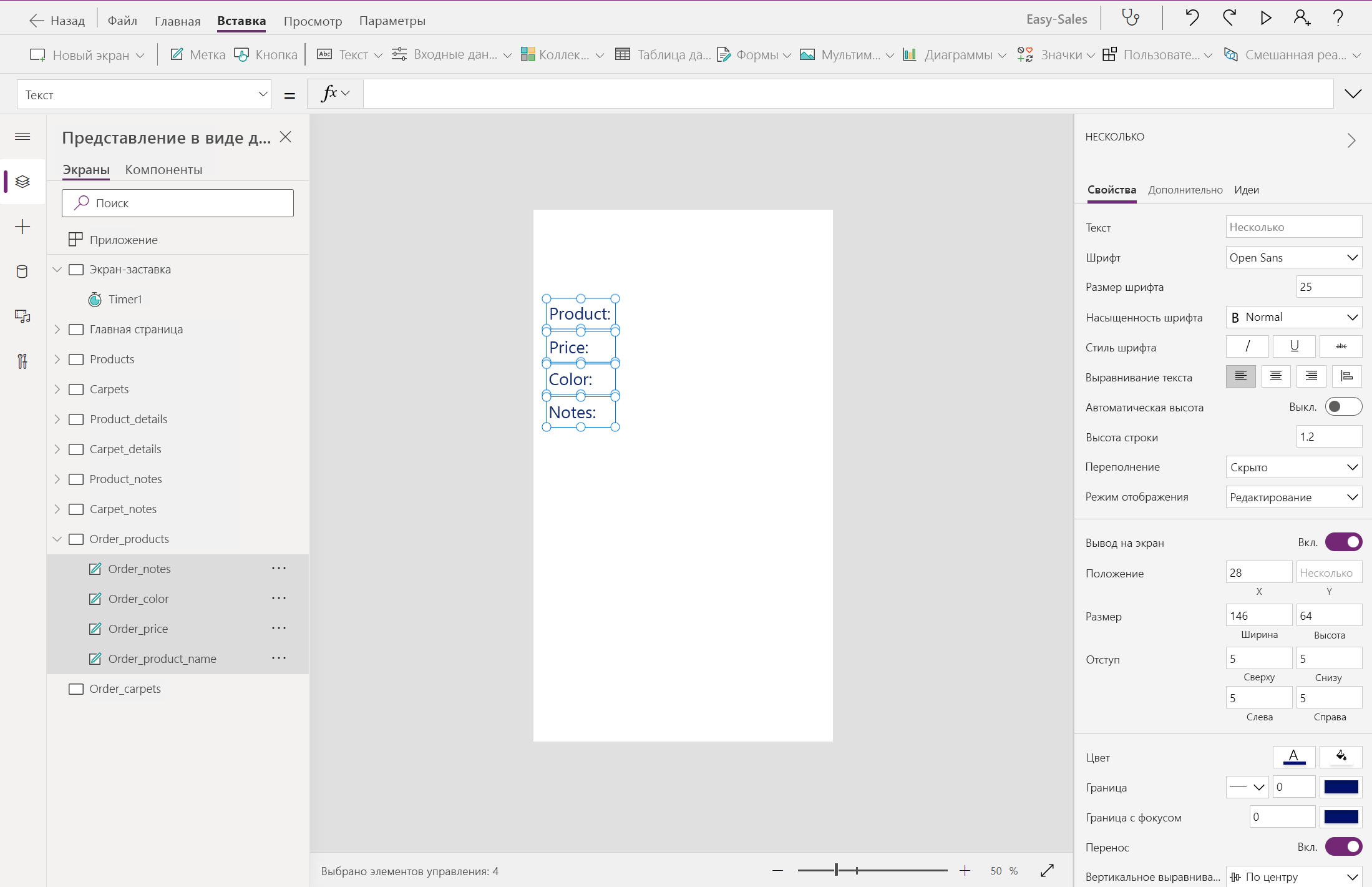Open the Data sources sidebar icon
1372x887 pixels.
(22, 272)
